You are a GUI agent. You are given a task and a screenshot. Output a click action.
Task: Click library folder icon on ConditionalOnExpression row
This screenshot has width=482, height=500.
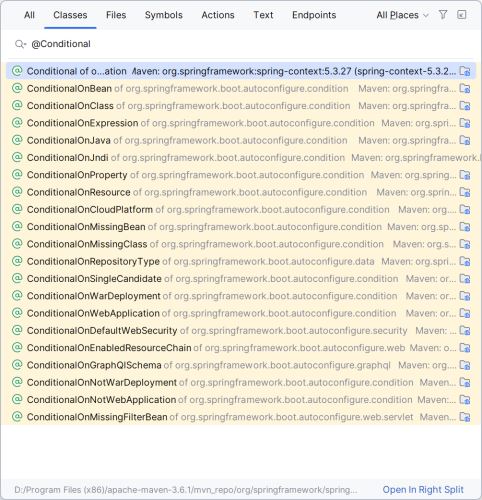pyautogui.click(x=465, y=123)
